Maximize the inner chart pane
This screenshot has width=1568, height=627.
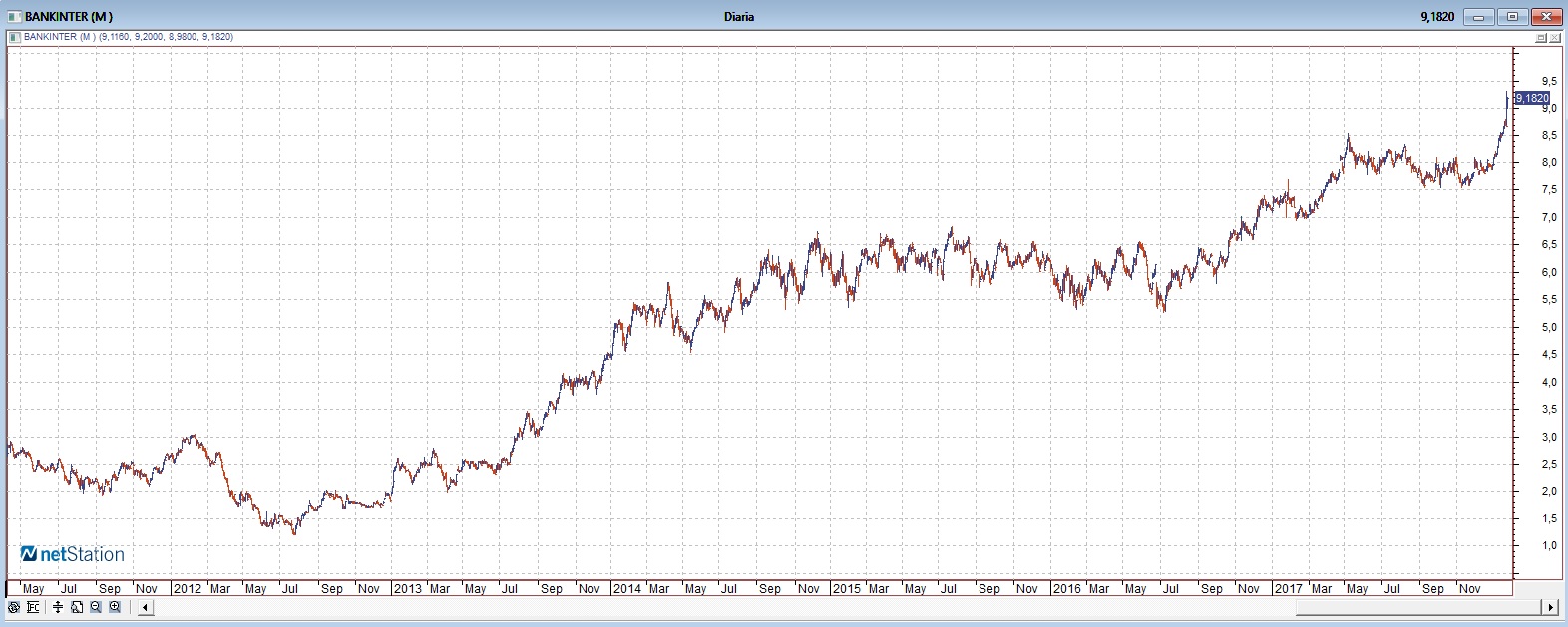[1541, 37]
